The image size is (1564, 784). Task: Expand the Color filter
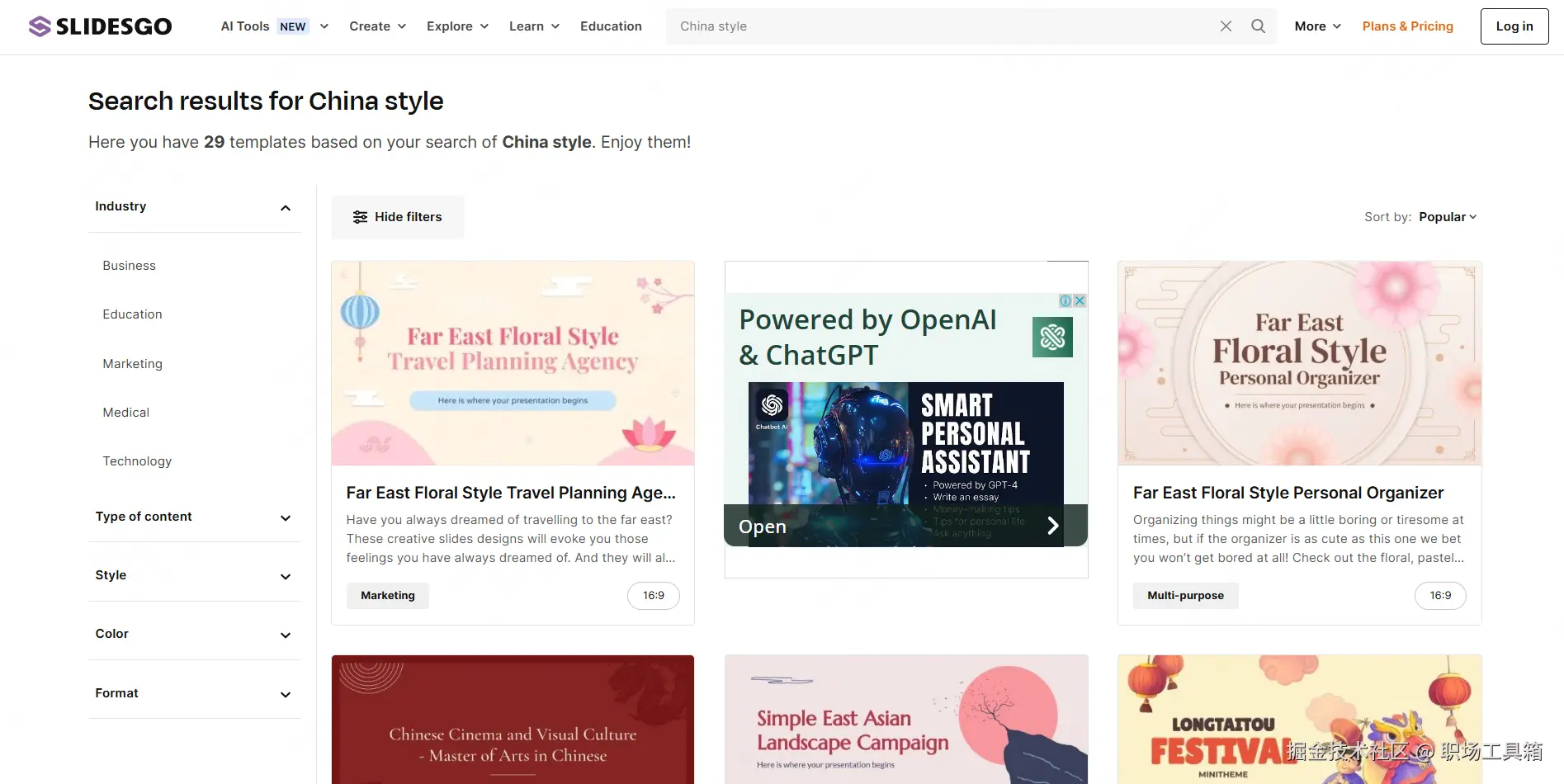(x=194, y=635)
